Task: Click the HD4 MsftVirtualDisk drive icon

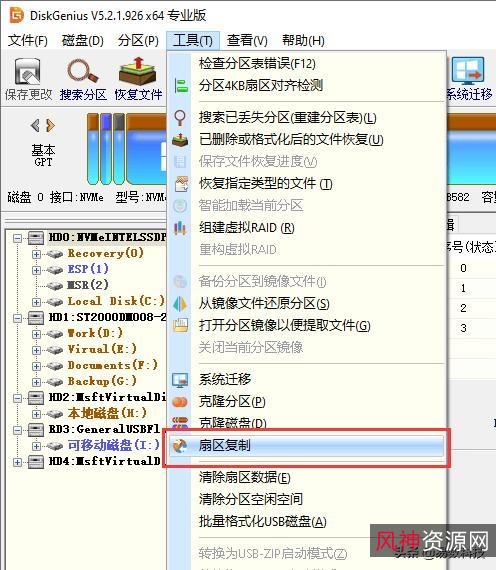Action: coord(36,462)
